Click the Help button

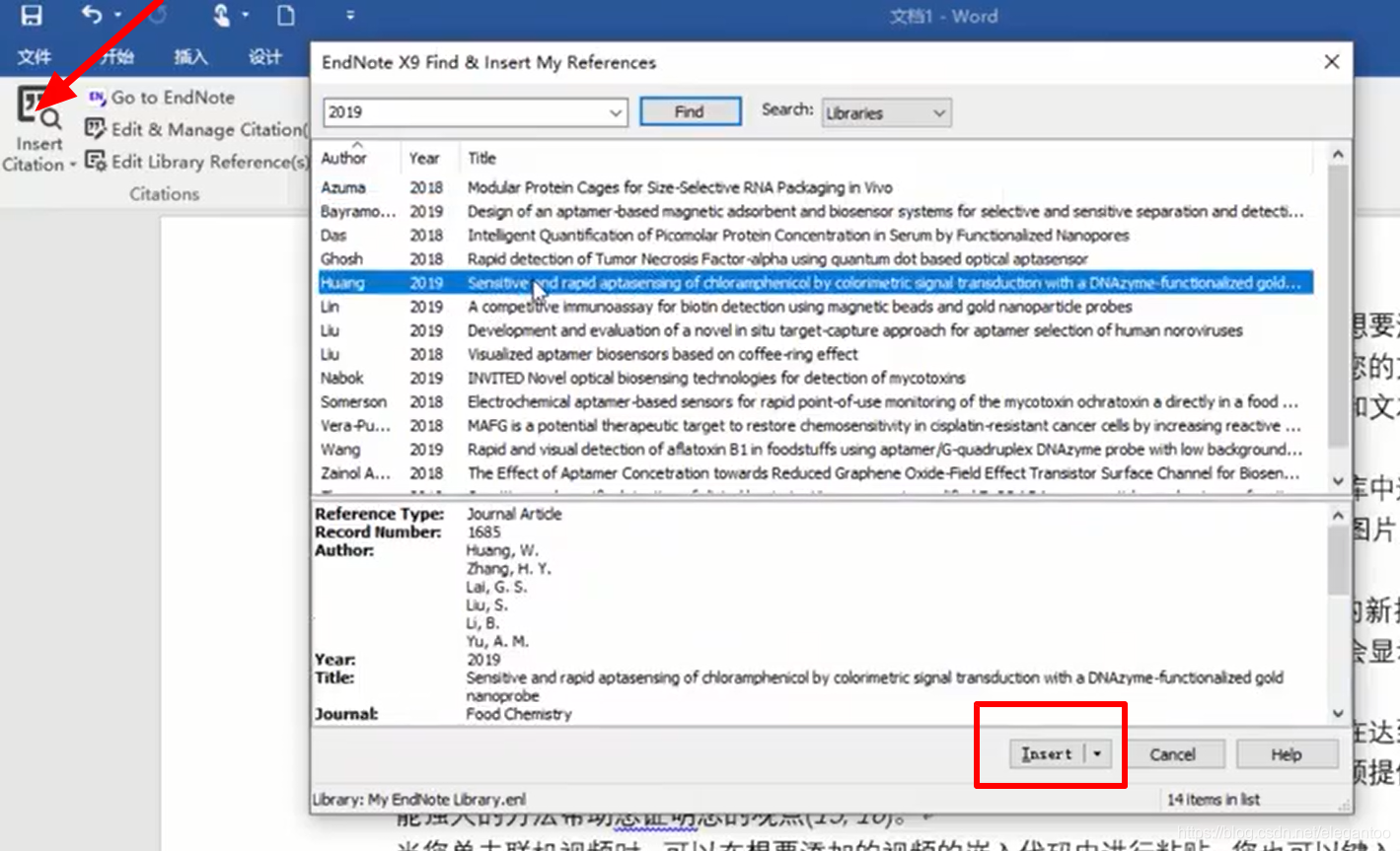(x=1287, y=754)
